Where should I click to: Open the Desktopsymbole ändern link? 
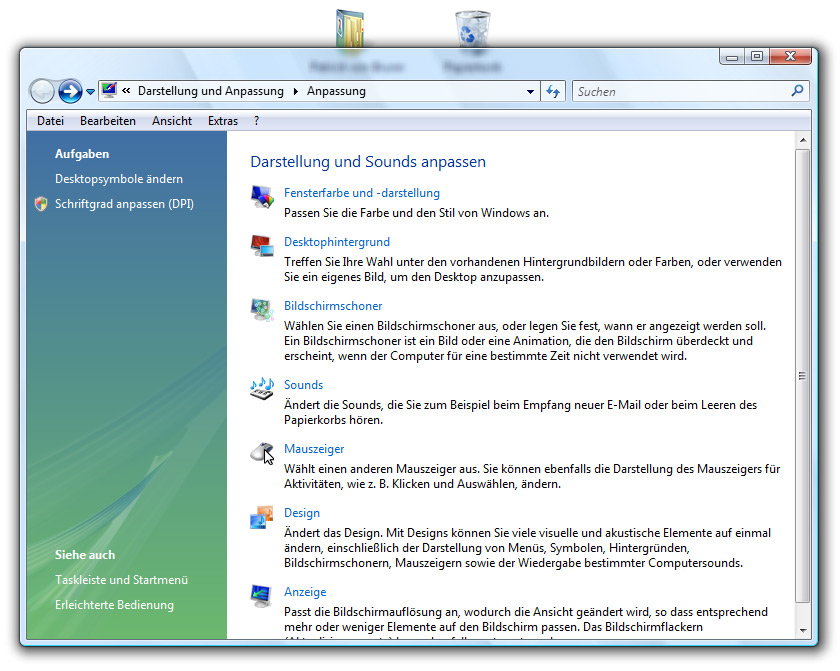coord(119,179)
